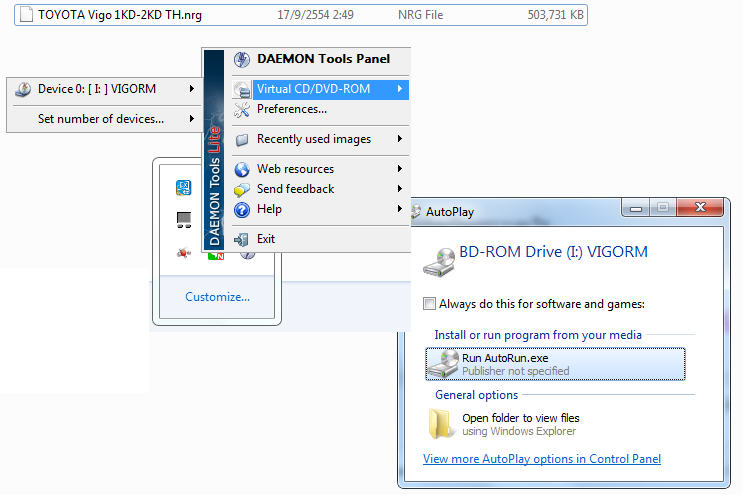Click the gray monitor tray icon
This screenshot has width=743, height=495.
pyautogui.click(x=184, y=220)
